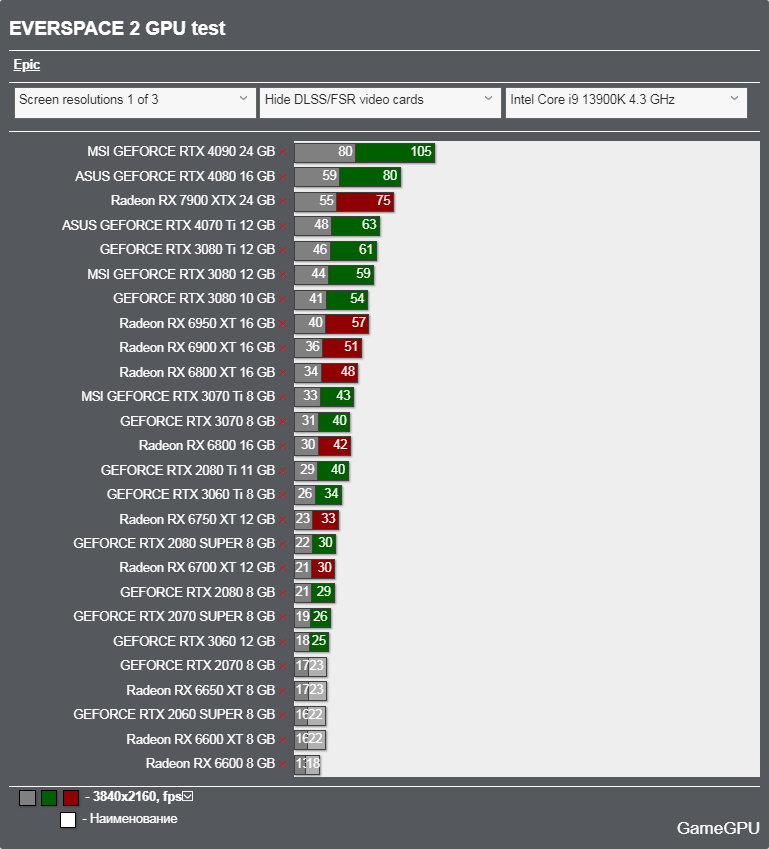Remove GEFORCE RTX 2080 8 GB via red x
Viewport: 769px width, 849px height.
282,593
